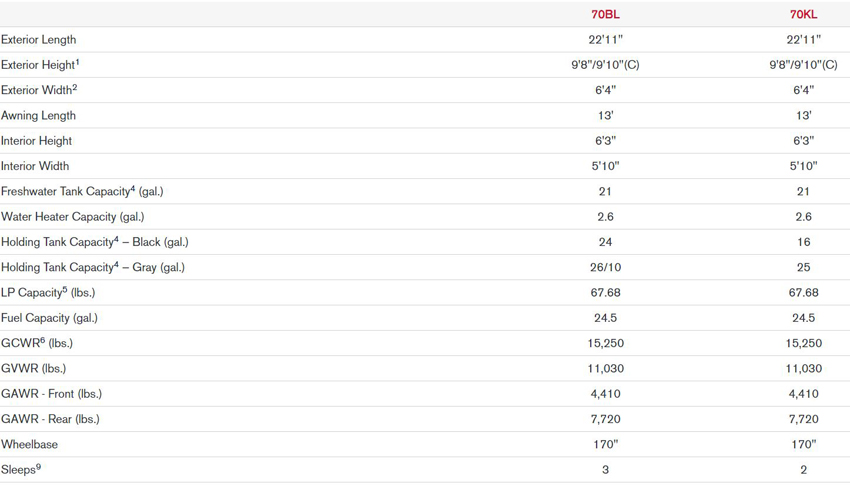Viewport: 850px width, 486px height.
Task: Click 70BL GVWR value 11,030
Action: 605,368
